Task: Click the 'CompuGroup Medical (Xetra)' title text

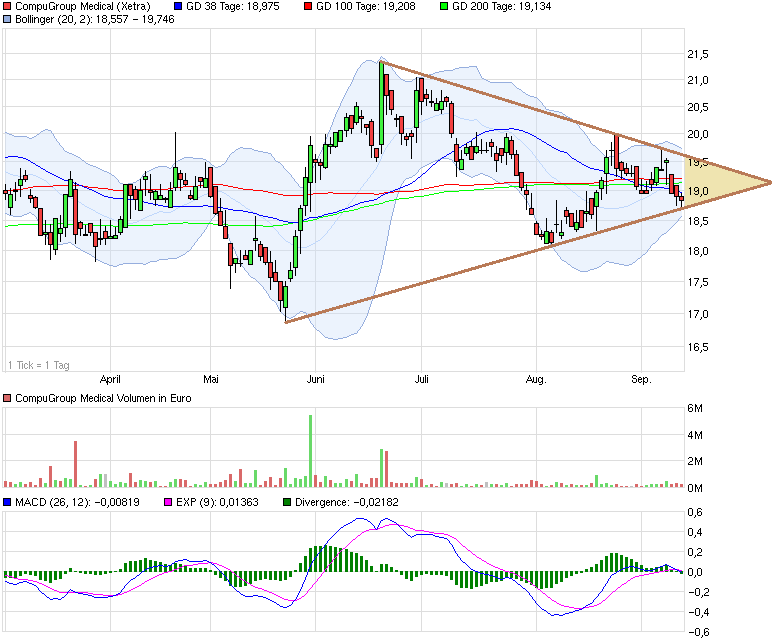Action: (x=83, y=6)
